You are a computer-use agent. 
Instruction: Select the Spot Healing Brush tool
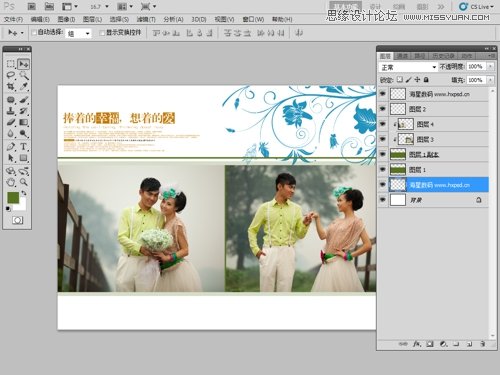11,100
